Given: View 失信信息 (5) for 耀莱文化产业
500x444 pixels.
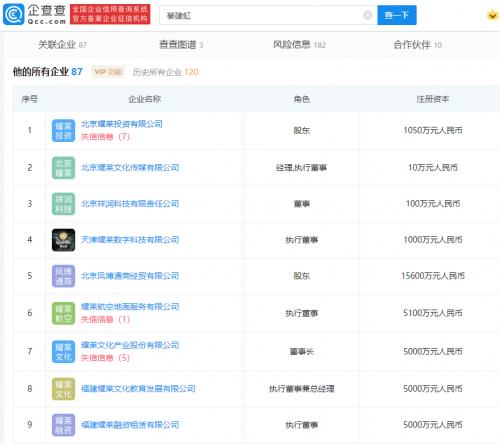Looking at the screenshot, I should [105, 358].
